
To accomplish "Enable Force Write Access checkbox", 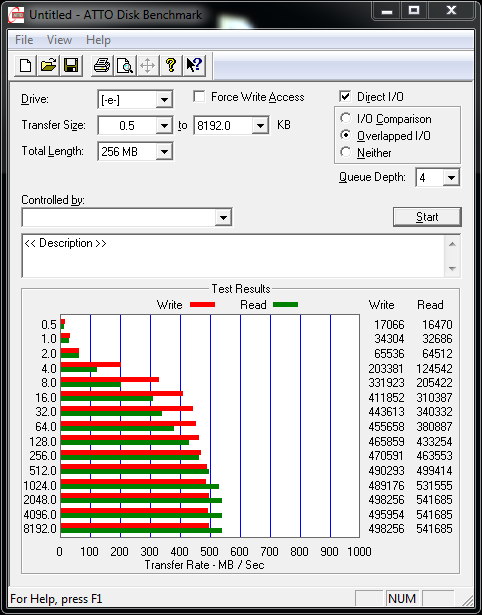I will coord(199,96).
